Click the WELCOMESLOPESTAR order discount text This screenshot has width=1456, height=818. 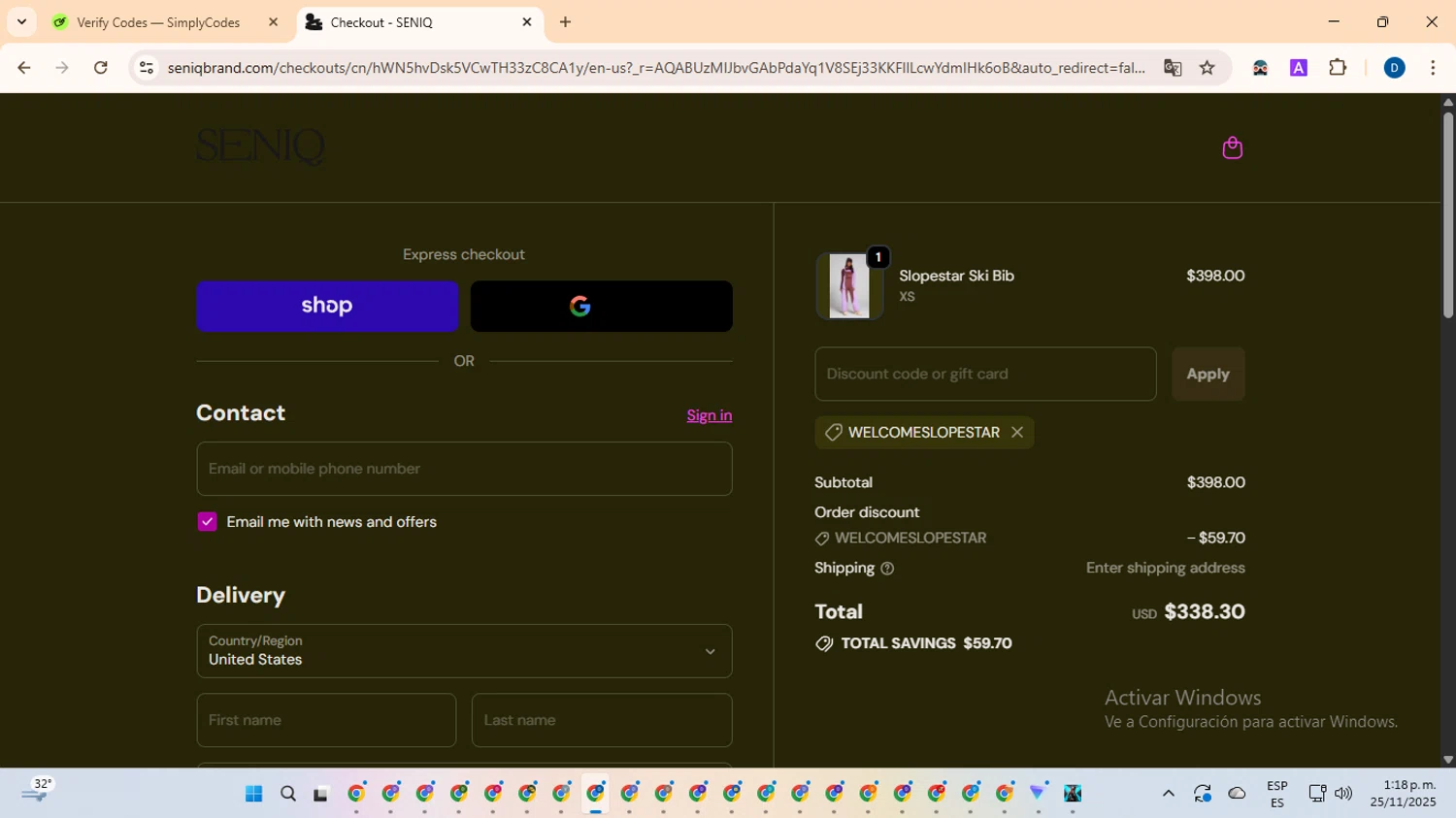click(910, 539)
